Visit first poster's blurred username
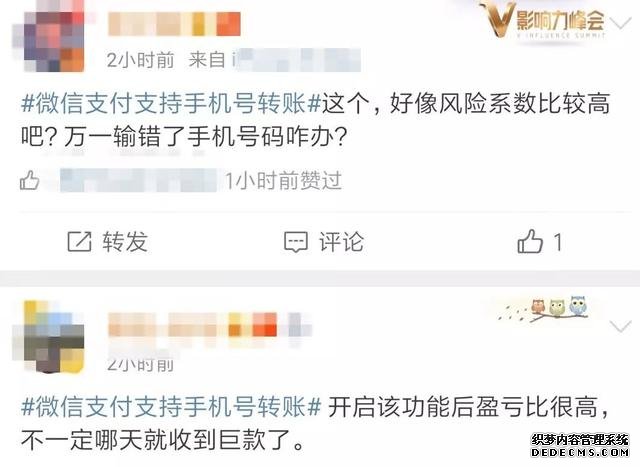 pyautogui.click(x=174, y=24)
